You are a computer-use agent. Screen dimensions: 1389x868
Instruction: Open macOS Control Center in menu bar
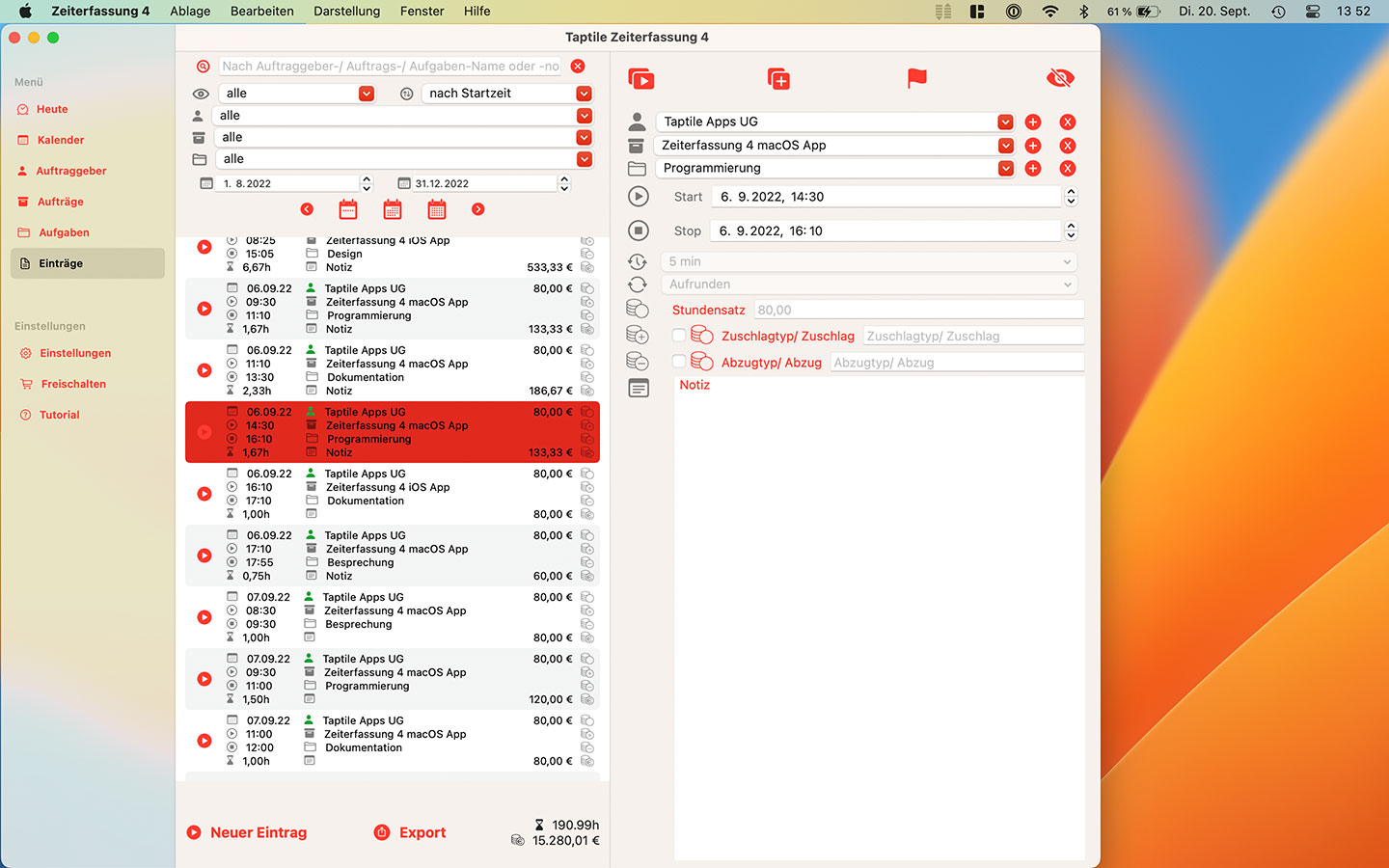pos(1313,12)
